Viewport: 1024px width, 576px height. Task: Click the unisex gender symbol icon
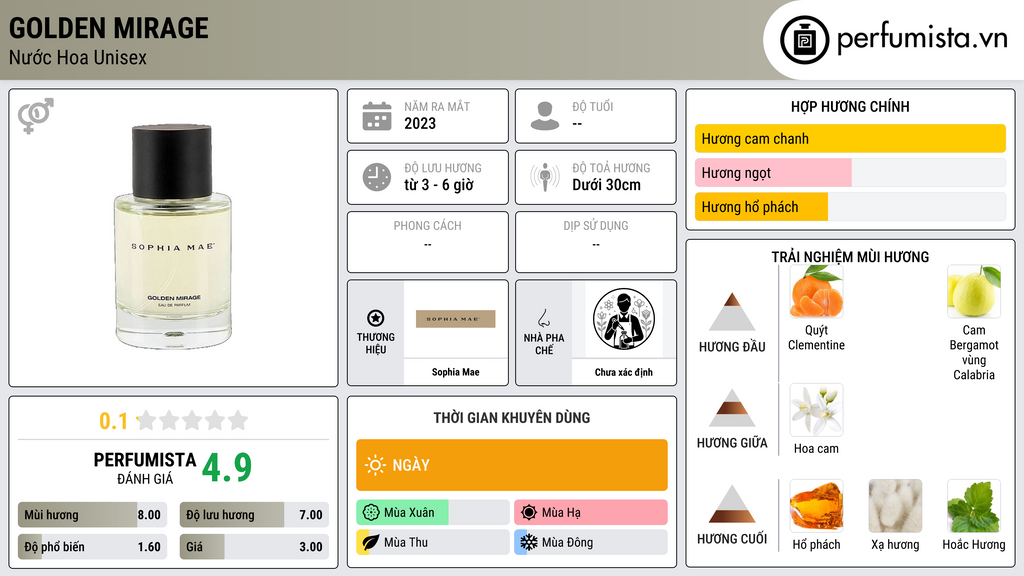point(36,116)
